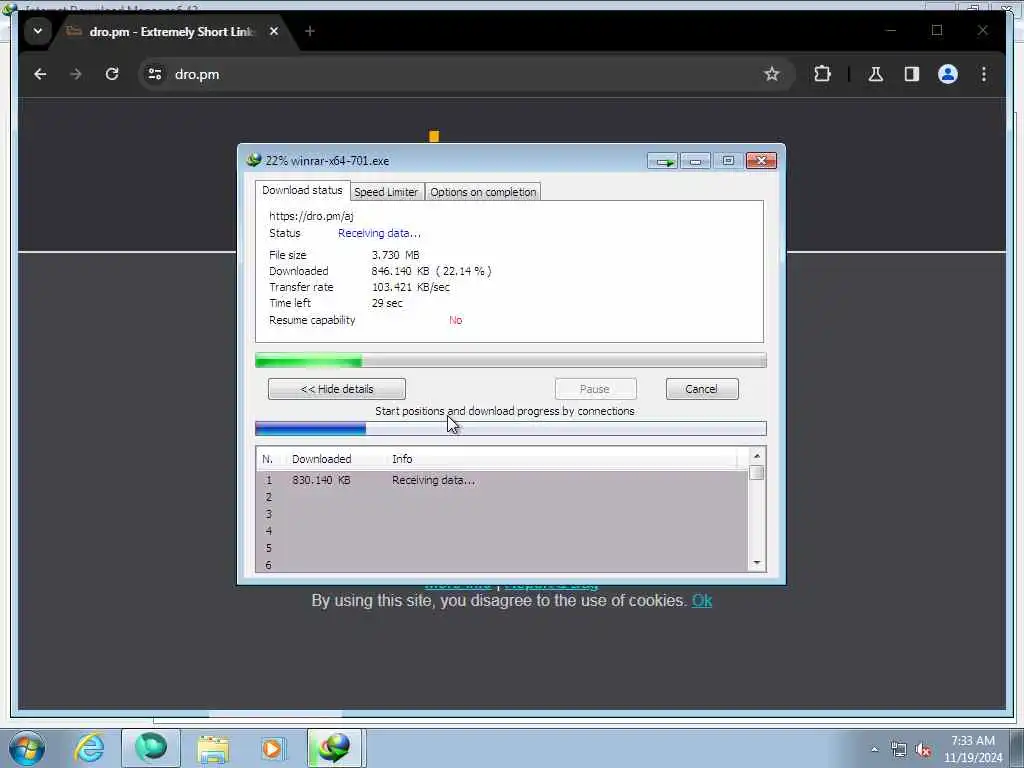This screenshot has height=768, width=1024.
Task: Click the file size value 3.730 MB
Action: 396,255
